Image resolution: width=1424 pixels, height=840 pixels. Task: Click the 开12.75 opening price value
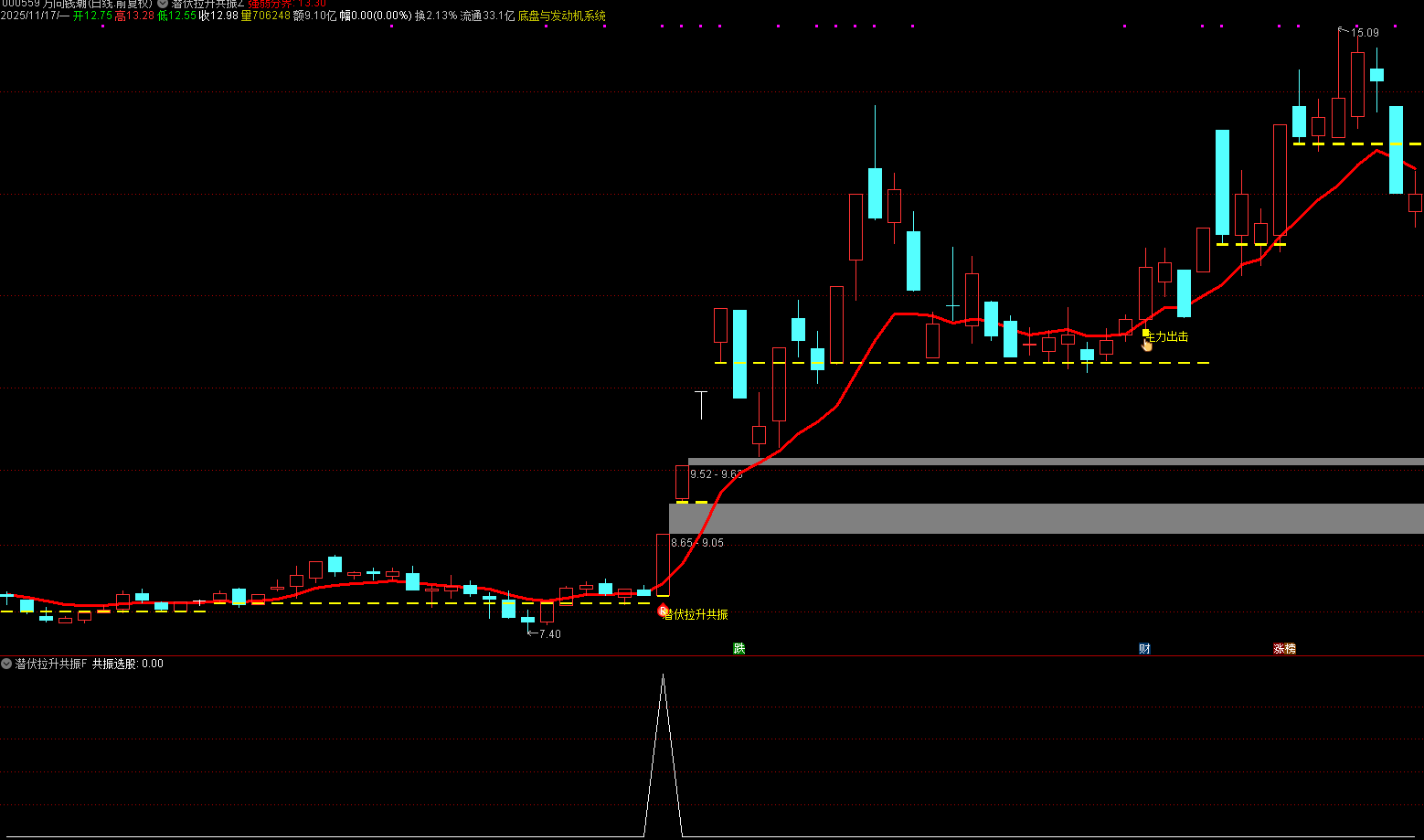pyautogui.click(x=92, y=16)
